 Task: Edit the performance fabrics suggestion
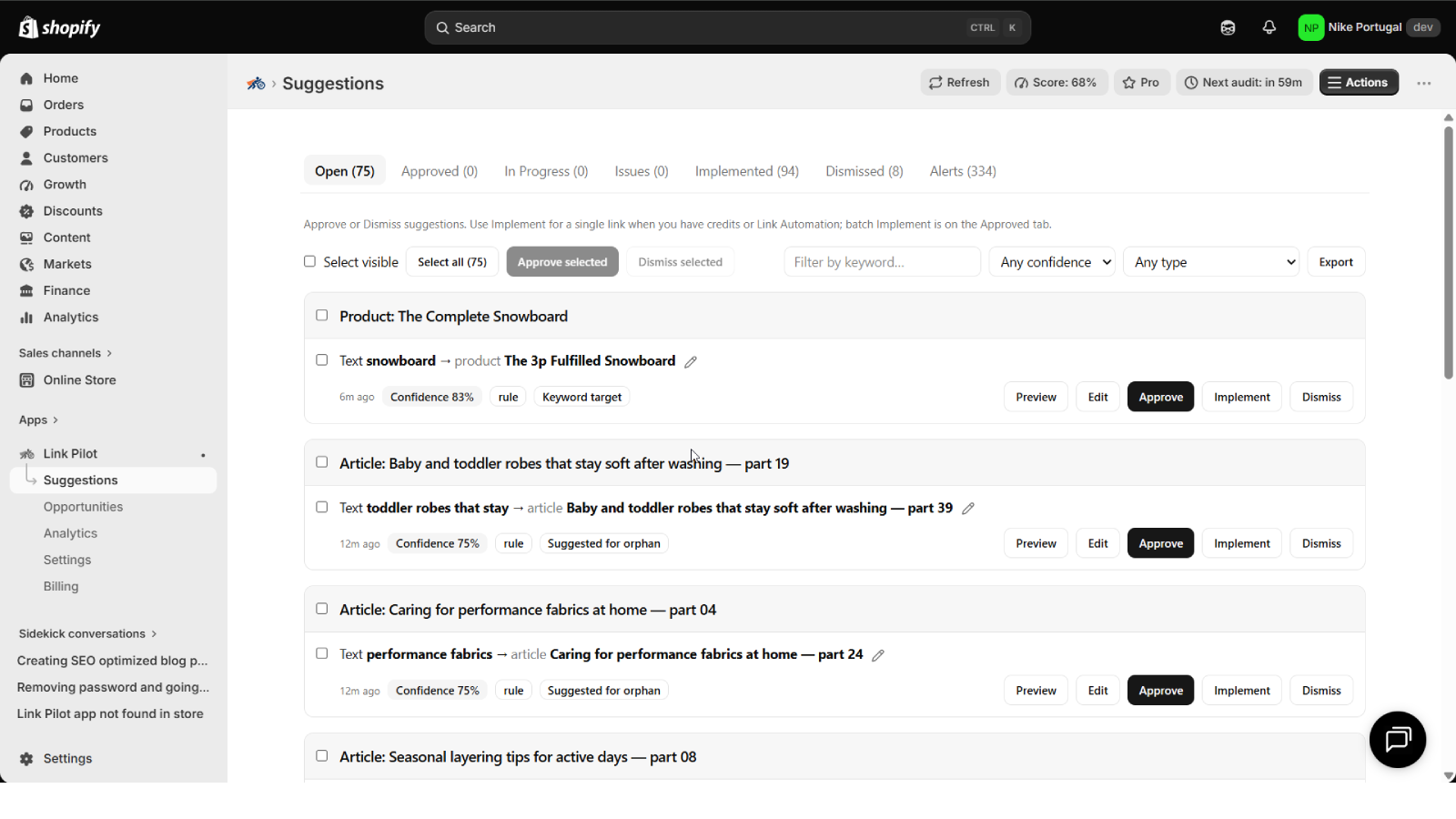1097,691
